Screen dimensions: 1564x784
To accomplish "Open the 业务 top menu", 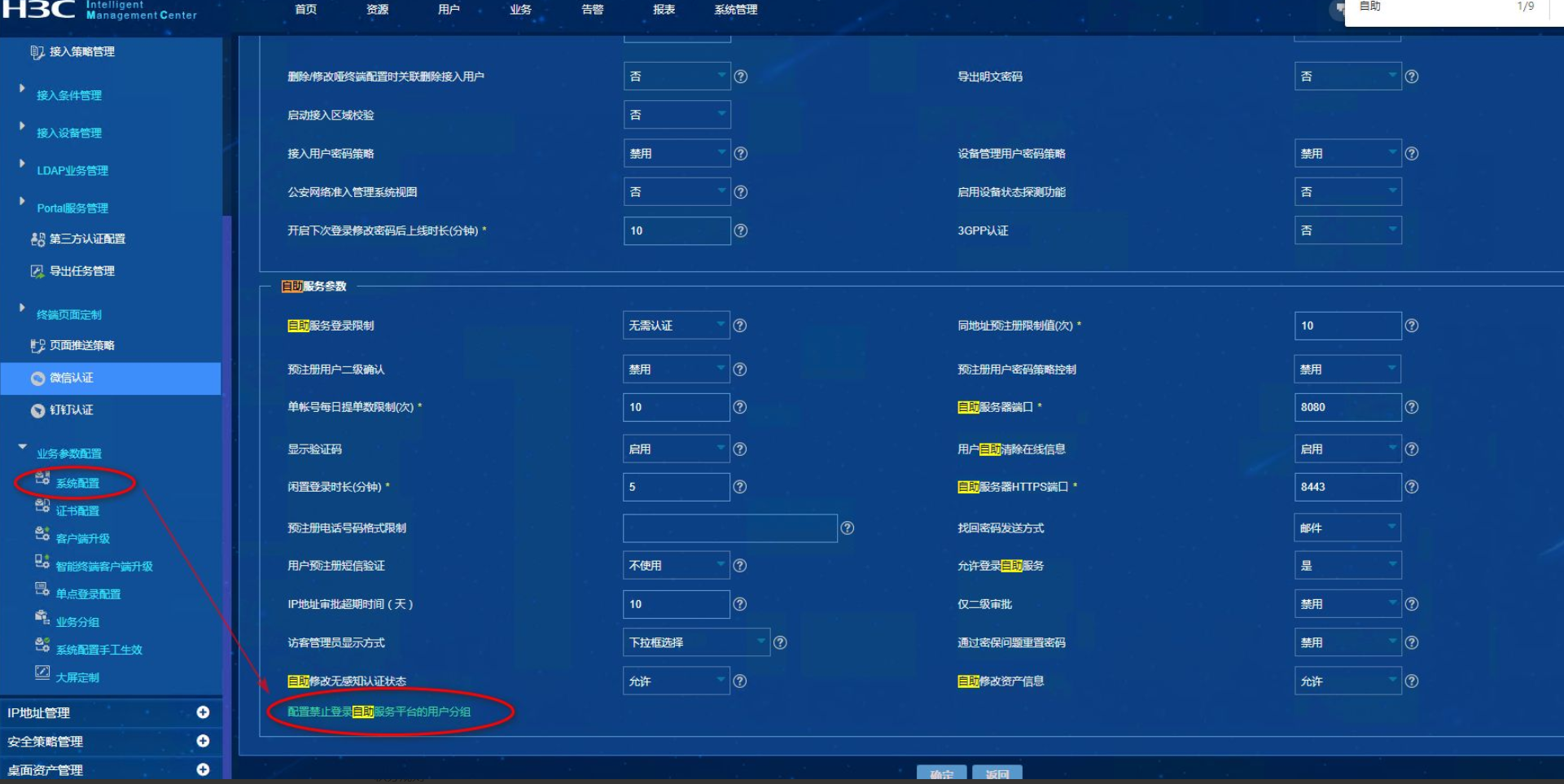I will 520,10.
